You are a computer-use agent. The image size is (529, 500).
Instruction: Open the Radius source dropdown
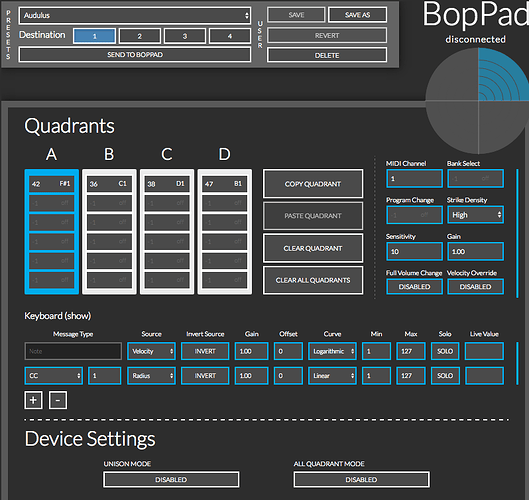(151, 376)
